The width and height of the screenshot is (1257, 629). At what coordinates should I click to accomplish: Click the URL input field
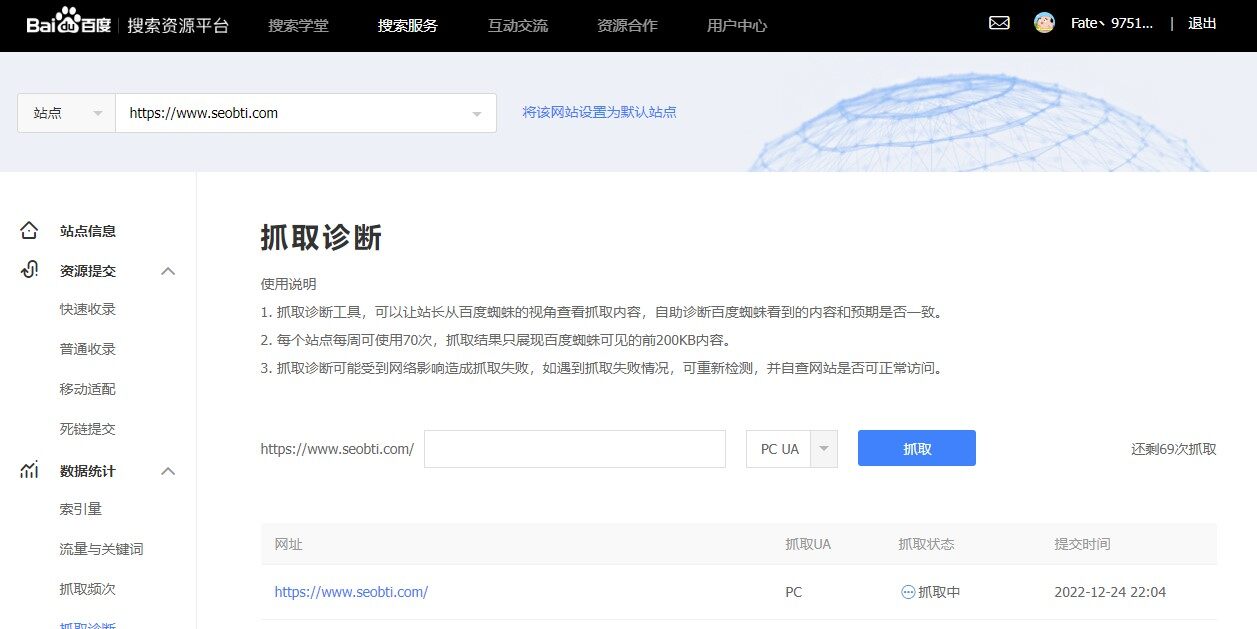[575, 448]
